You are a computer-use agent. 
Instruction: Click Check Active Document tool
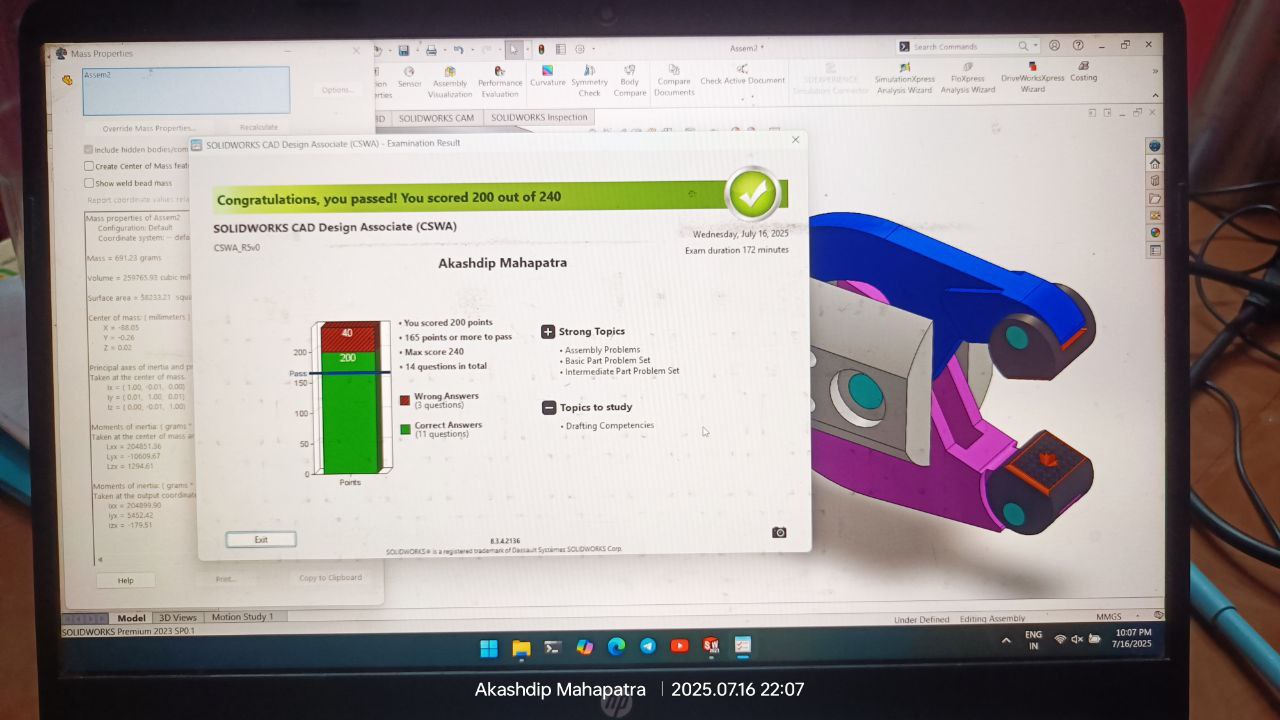[742, 75]
